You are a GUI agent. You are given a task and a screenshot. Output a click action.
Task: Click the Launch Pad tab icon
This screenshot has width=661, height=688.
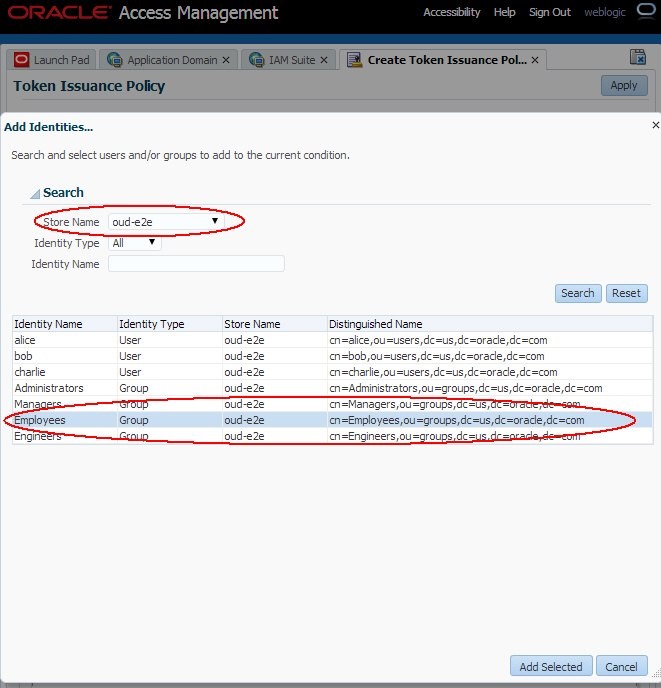[21, 59]
